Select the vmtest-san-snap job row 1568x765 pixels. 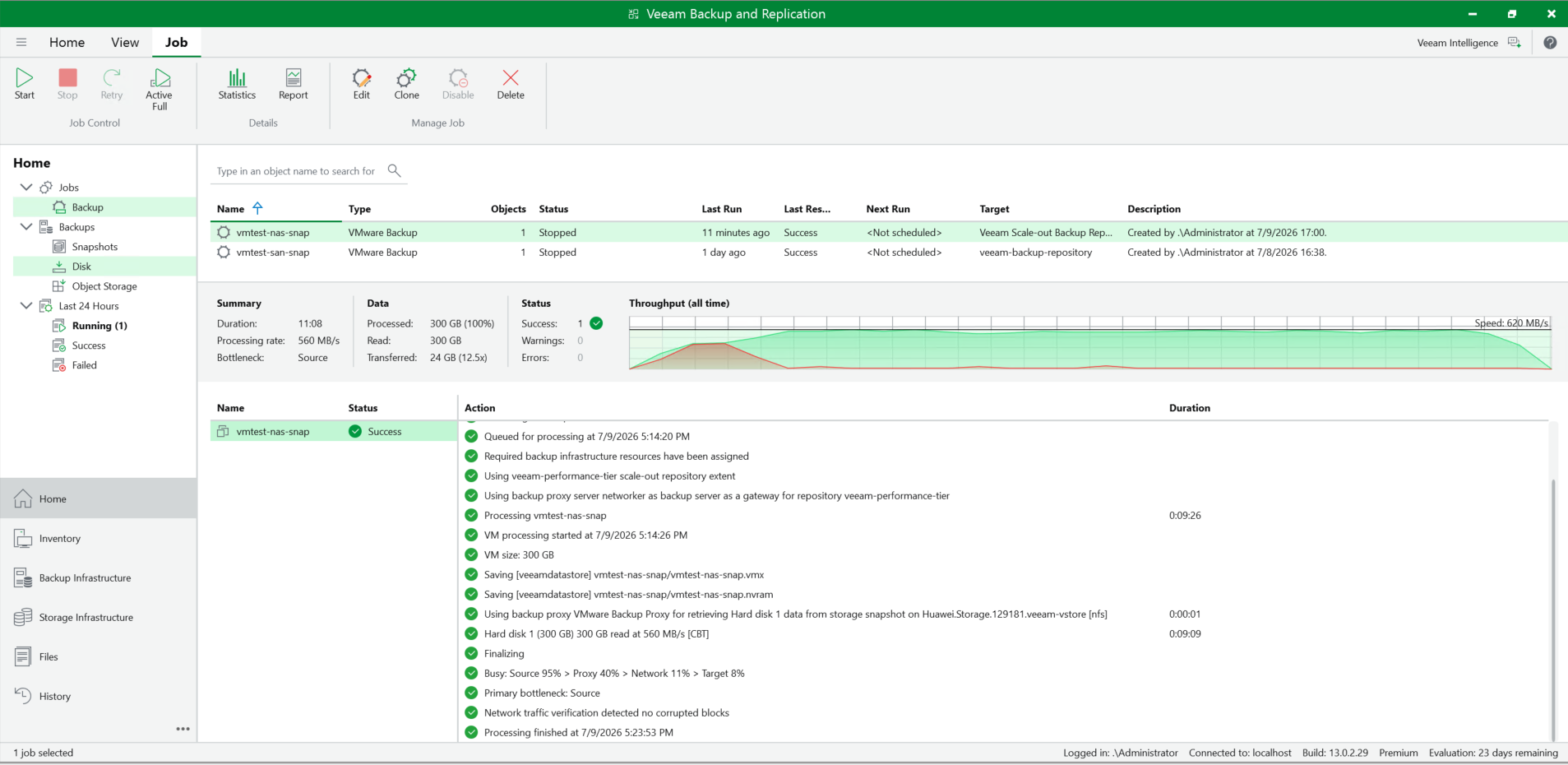coord(889,253)
